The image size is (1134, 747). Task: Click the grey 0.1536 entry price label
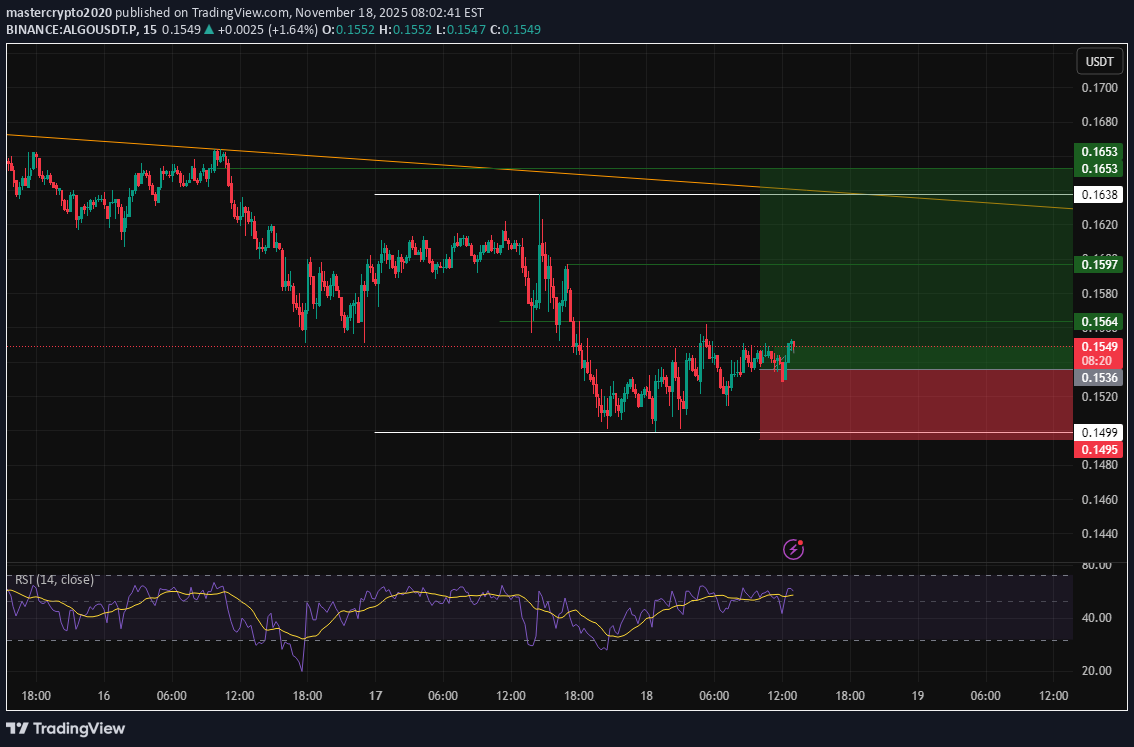[x=1098, y=377]
